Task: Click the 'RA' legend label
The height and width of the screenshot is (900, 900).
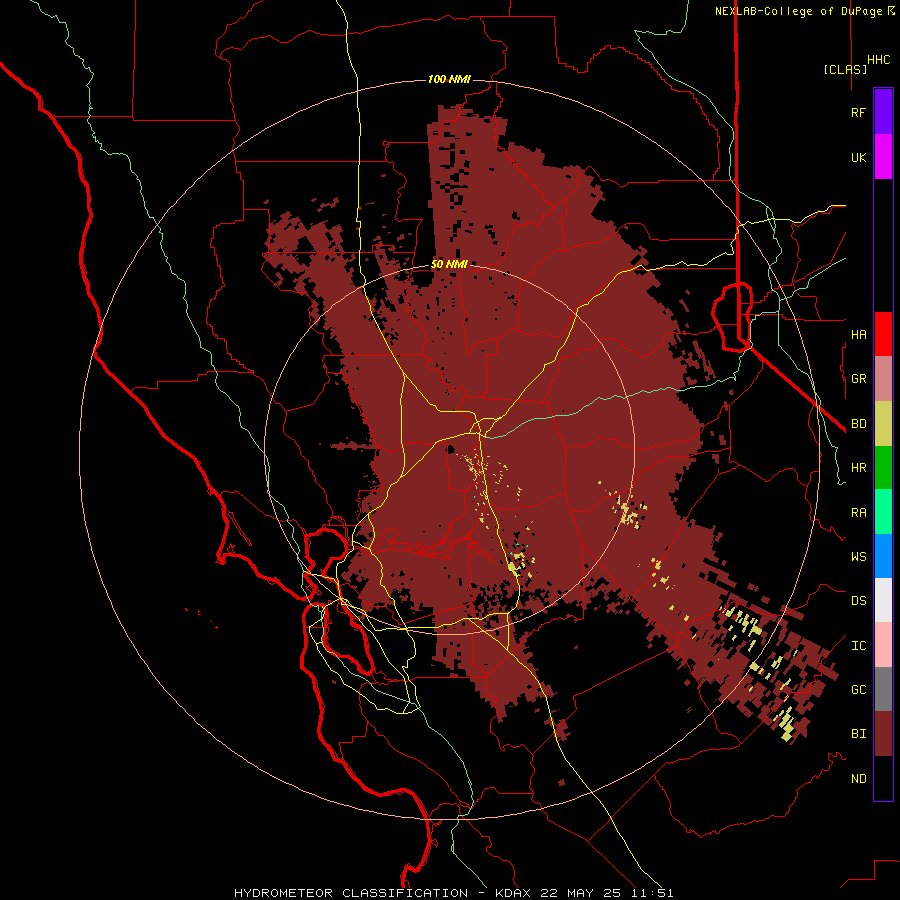Action: pyautogui.click(x=858, y=513)
